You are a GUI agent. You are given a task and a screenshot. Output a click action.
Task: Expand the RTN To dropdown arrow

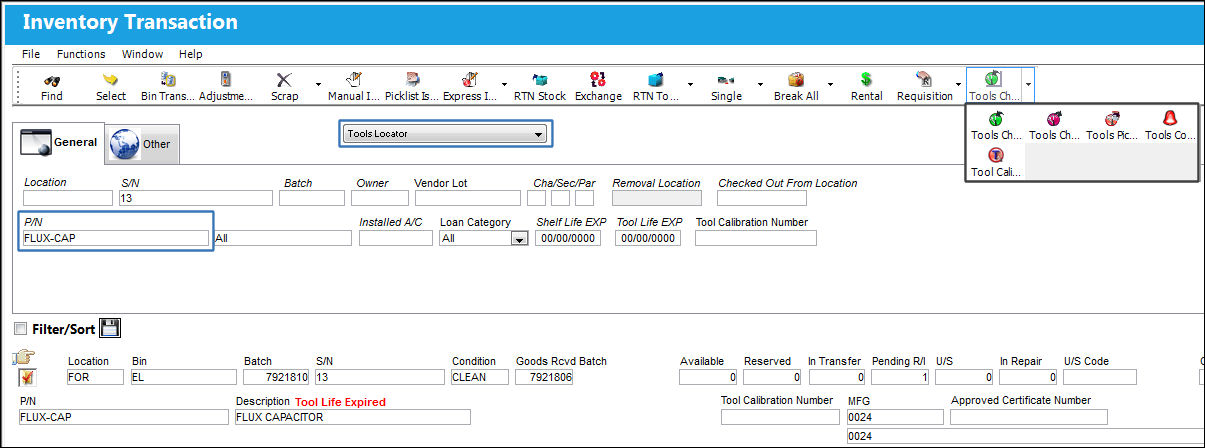(x=691, y=85)
